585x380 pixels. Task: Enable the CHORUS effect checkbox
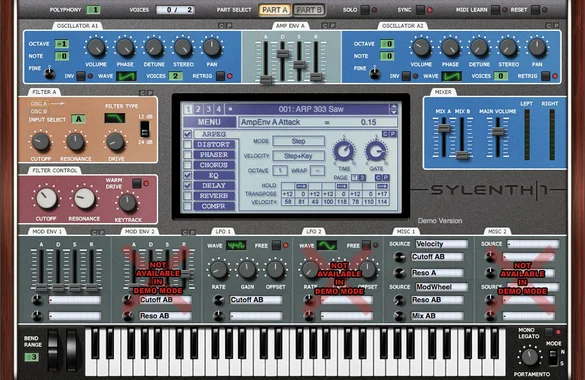pos(188,165)
